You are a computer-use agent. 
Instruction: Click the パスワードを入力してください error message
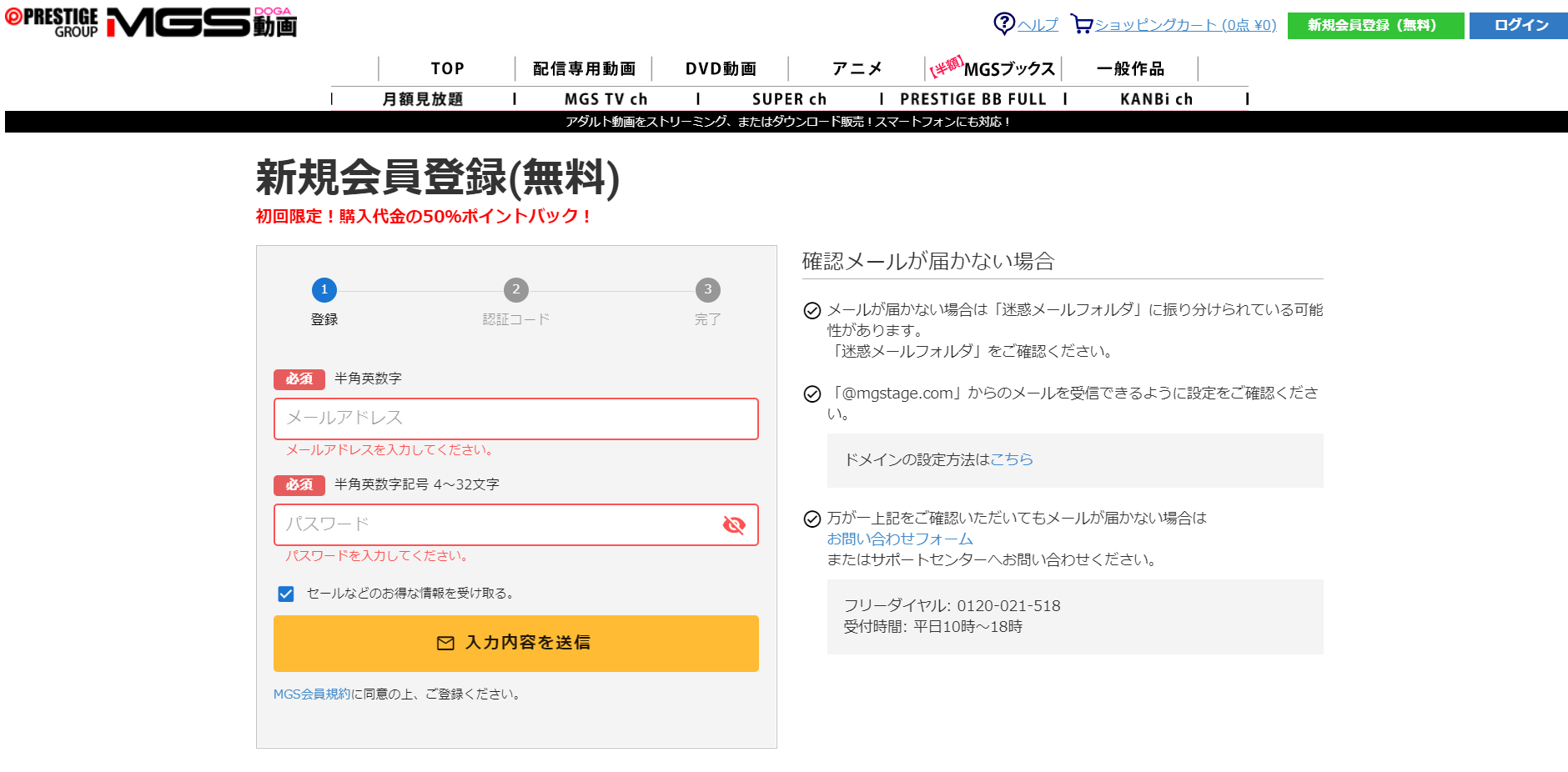tap(379, 556)
